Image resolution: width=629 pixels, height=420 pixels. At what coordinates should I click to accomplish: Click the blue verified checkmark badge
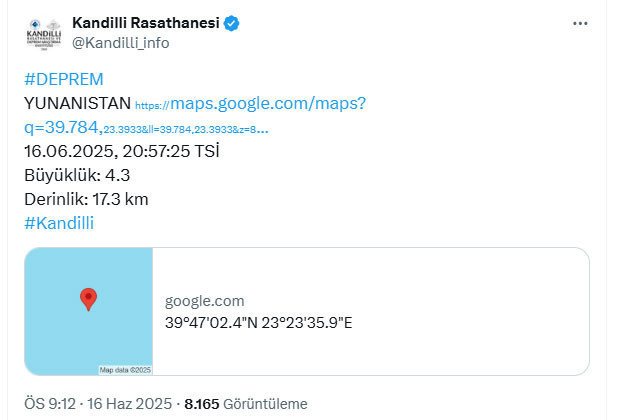click(x=231, y=23)
